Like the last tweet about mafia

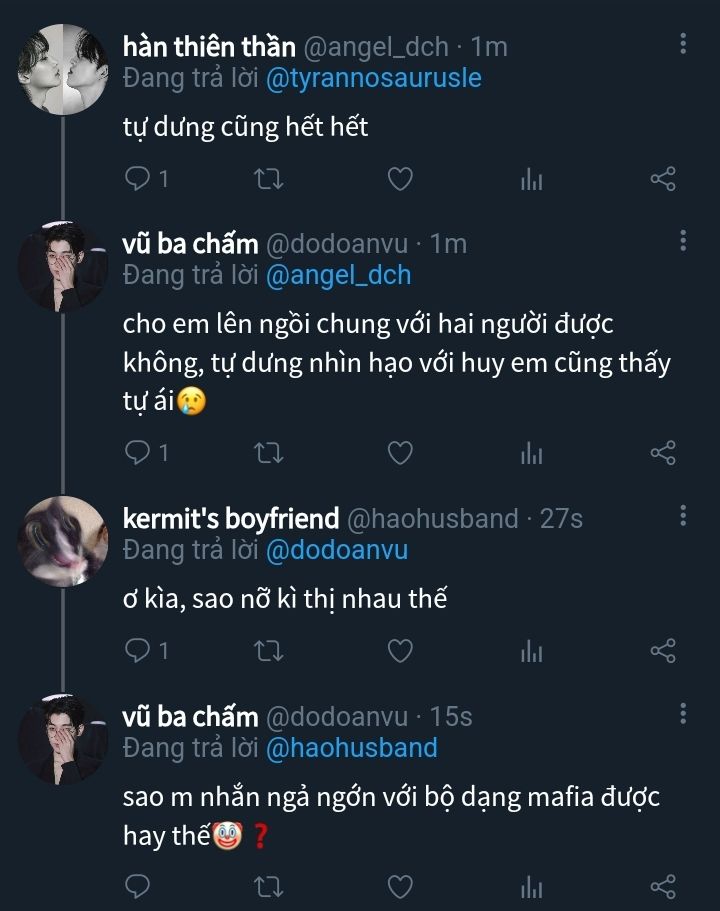[x=400, y=886]
